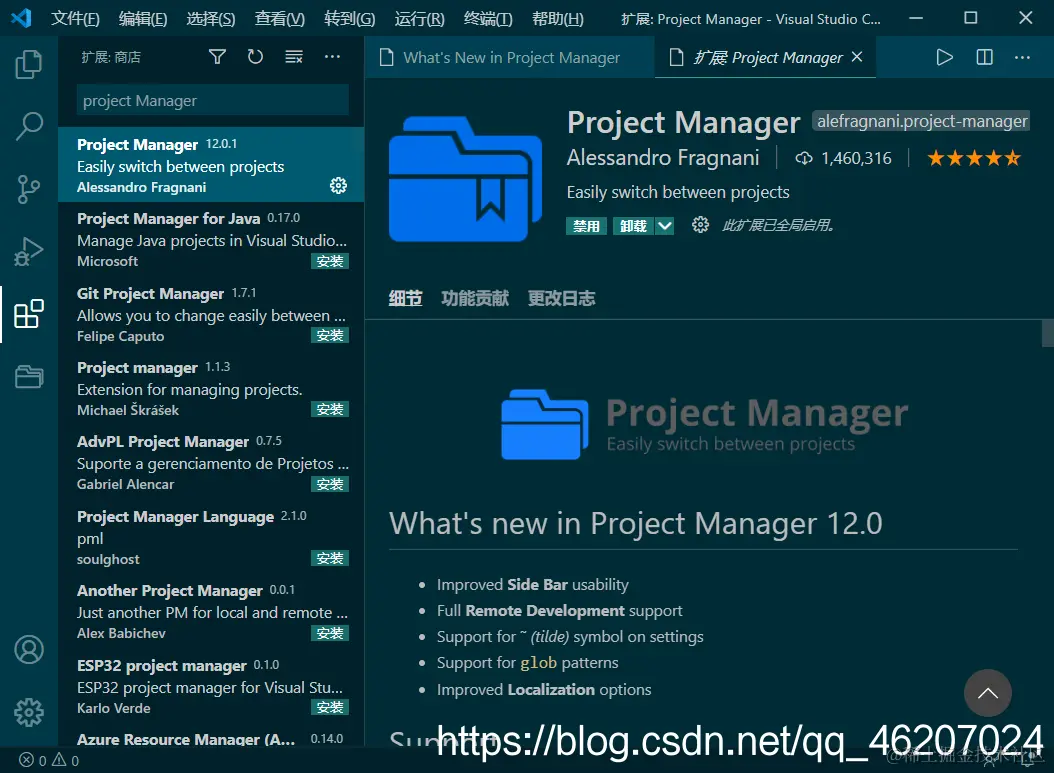Open the Search view in activity bar
This screenshot has width=1054, height=773.
point(28,126)
